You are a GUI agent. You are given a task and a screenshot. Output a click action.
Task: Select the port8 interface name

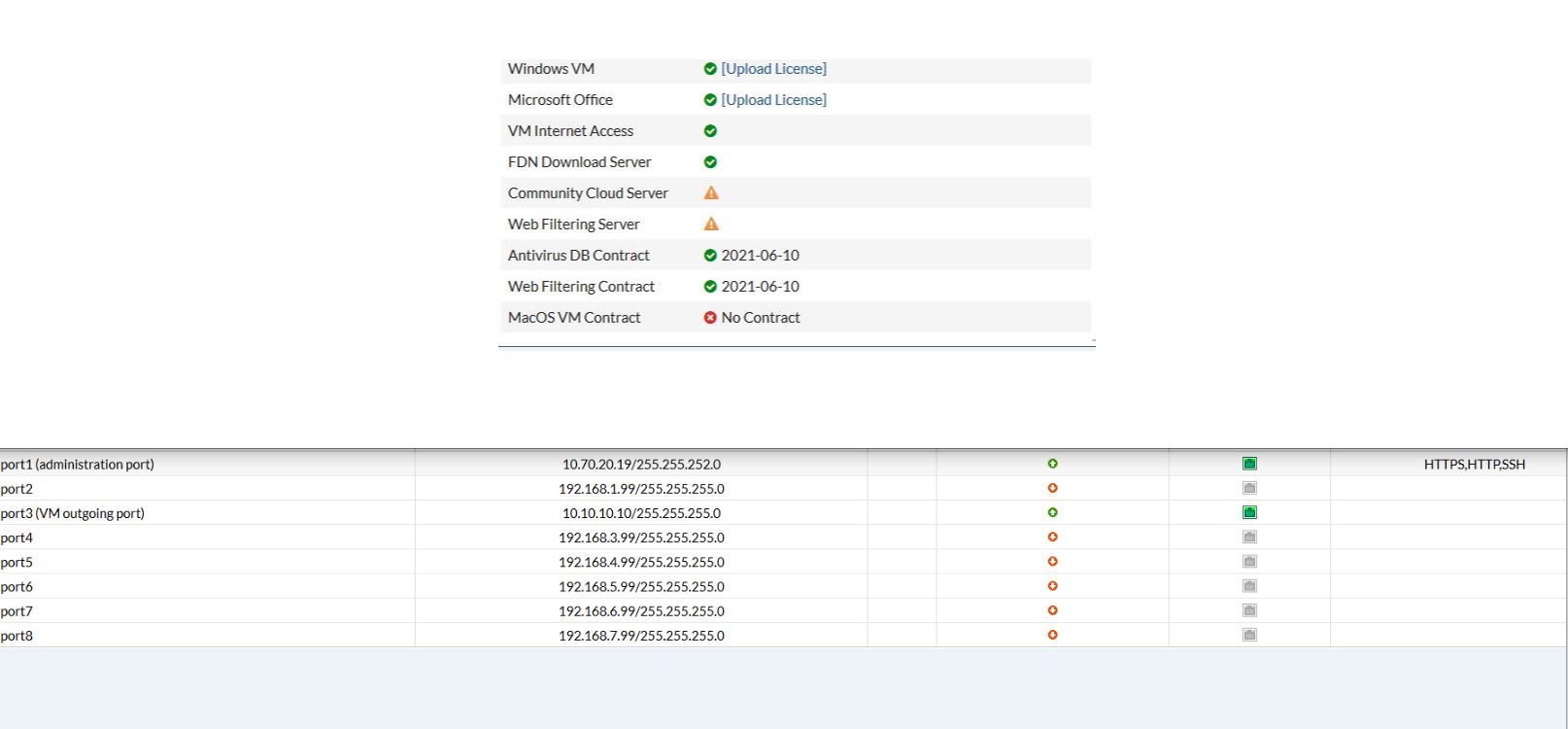click(x=17, y=636)
